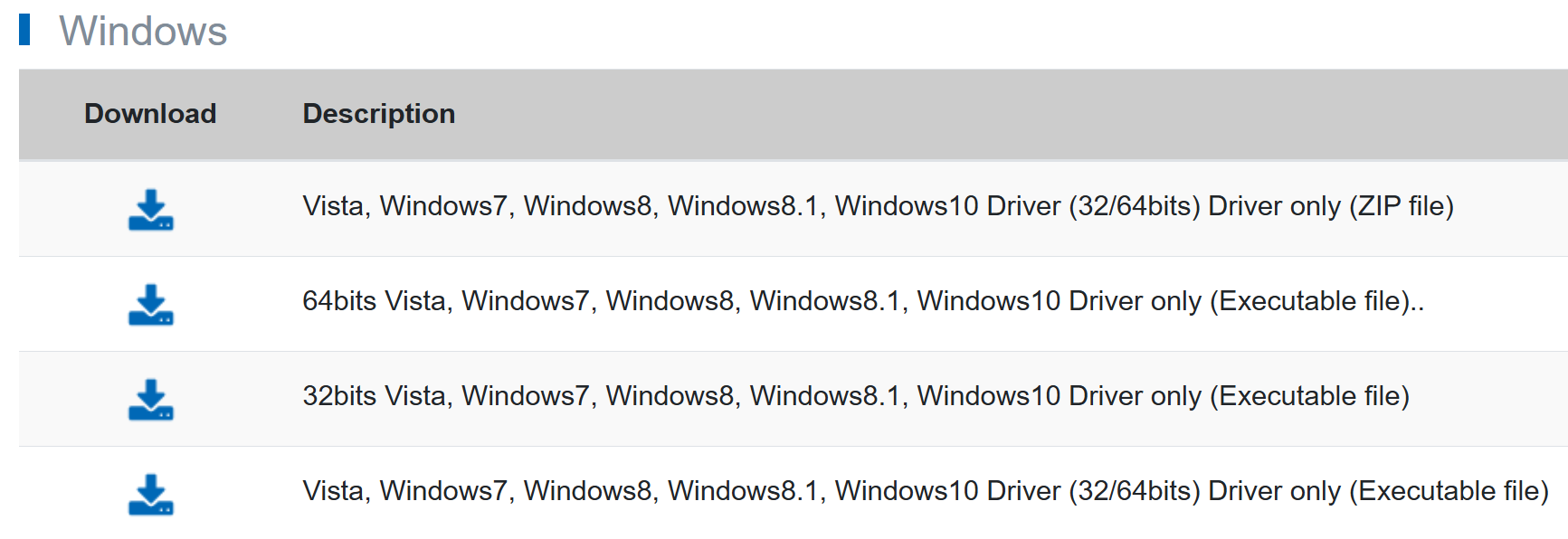This screenshot has height=539, width=1568.
Task: Download the 32/64bits executable driver
Action: (x=150, y=494)
